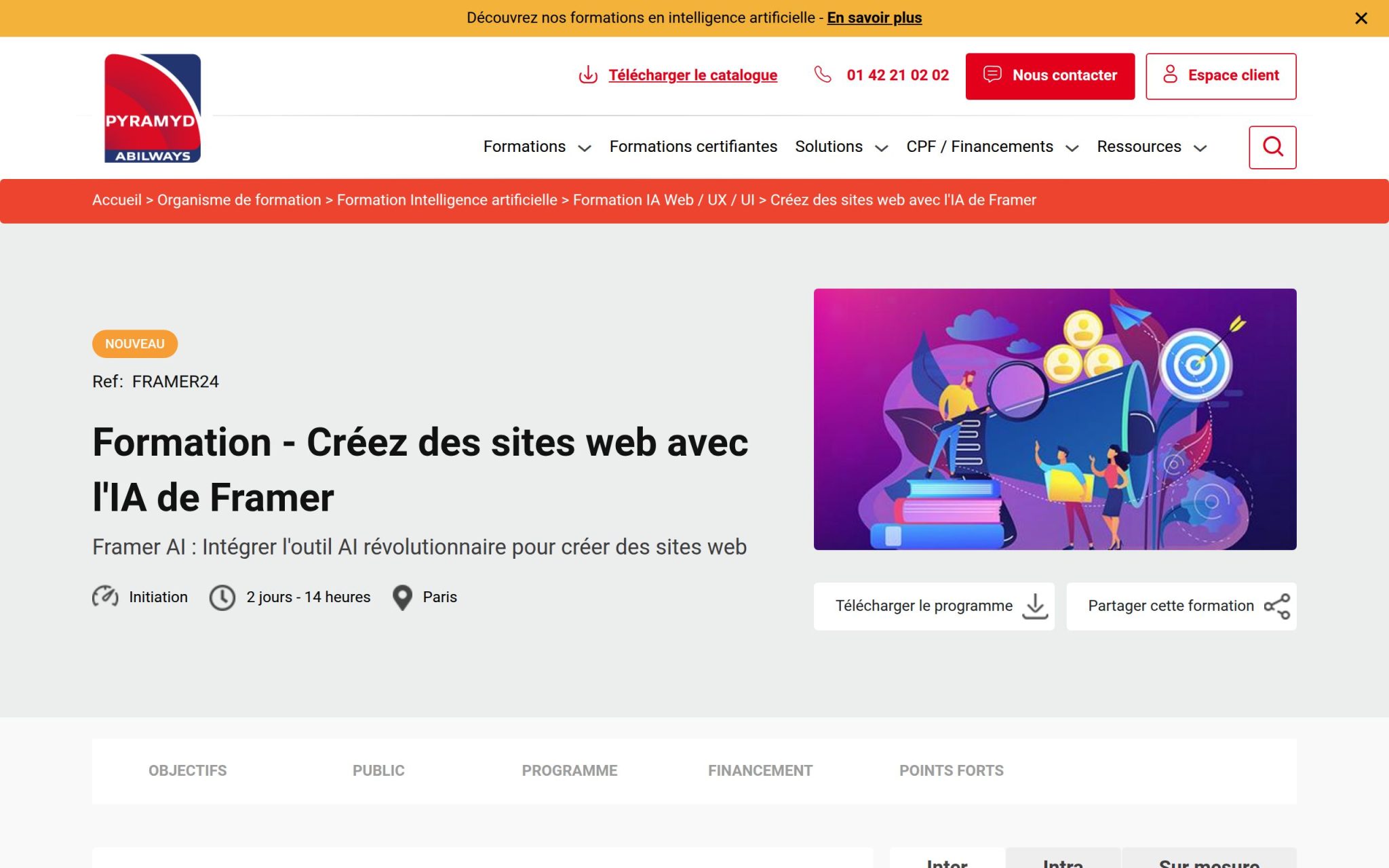
Task: Click the catalogue download icon
Action: [588, 75]
